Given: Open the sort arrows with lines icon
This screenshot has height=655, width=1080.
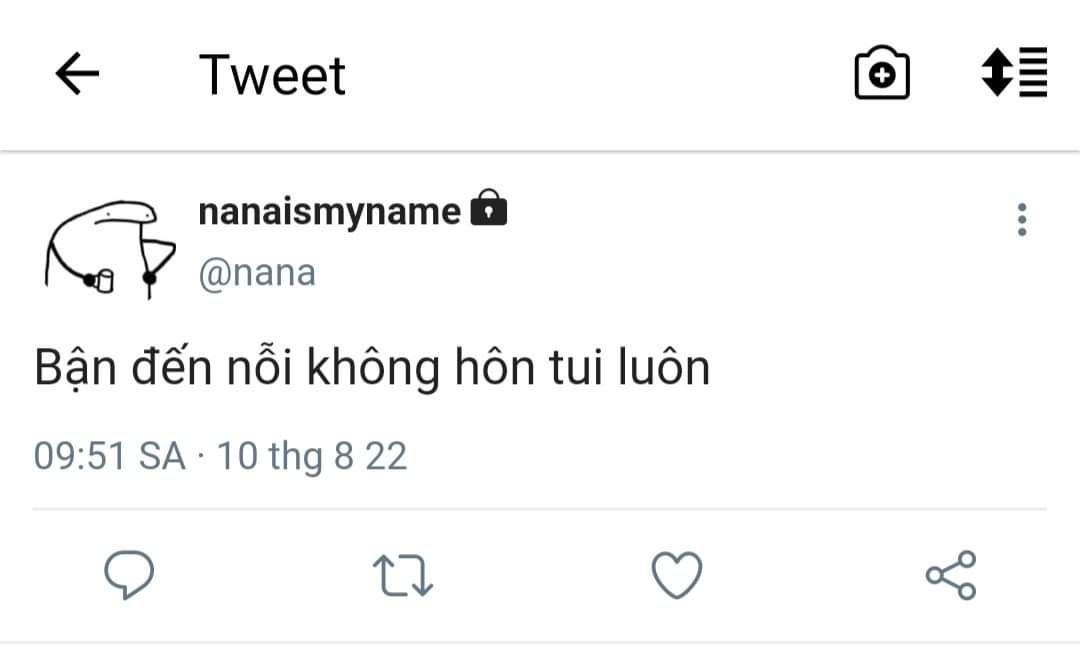Looking at the screenshot, I should [x=1015, y=72].
